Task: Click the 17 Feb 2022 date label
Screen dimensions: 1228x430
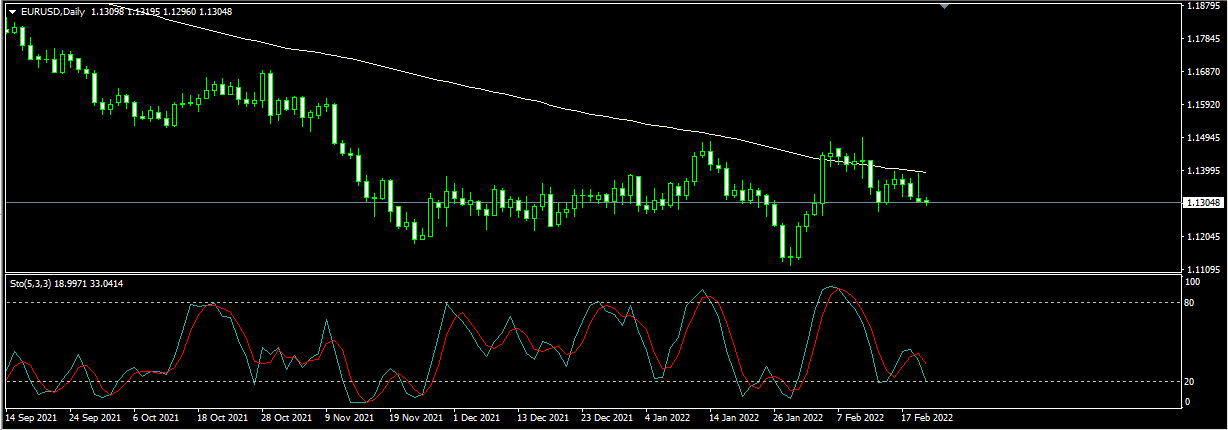Action: pyautogui.click(x=926, y=418)
